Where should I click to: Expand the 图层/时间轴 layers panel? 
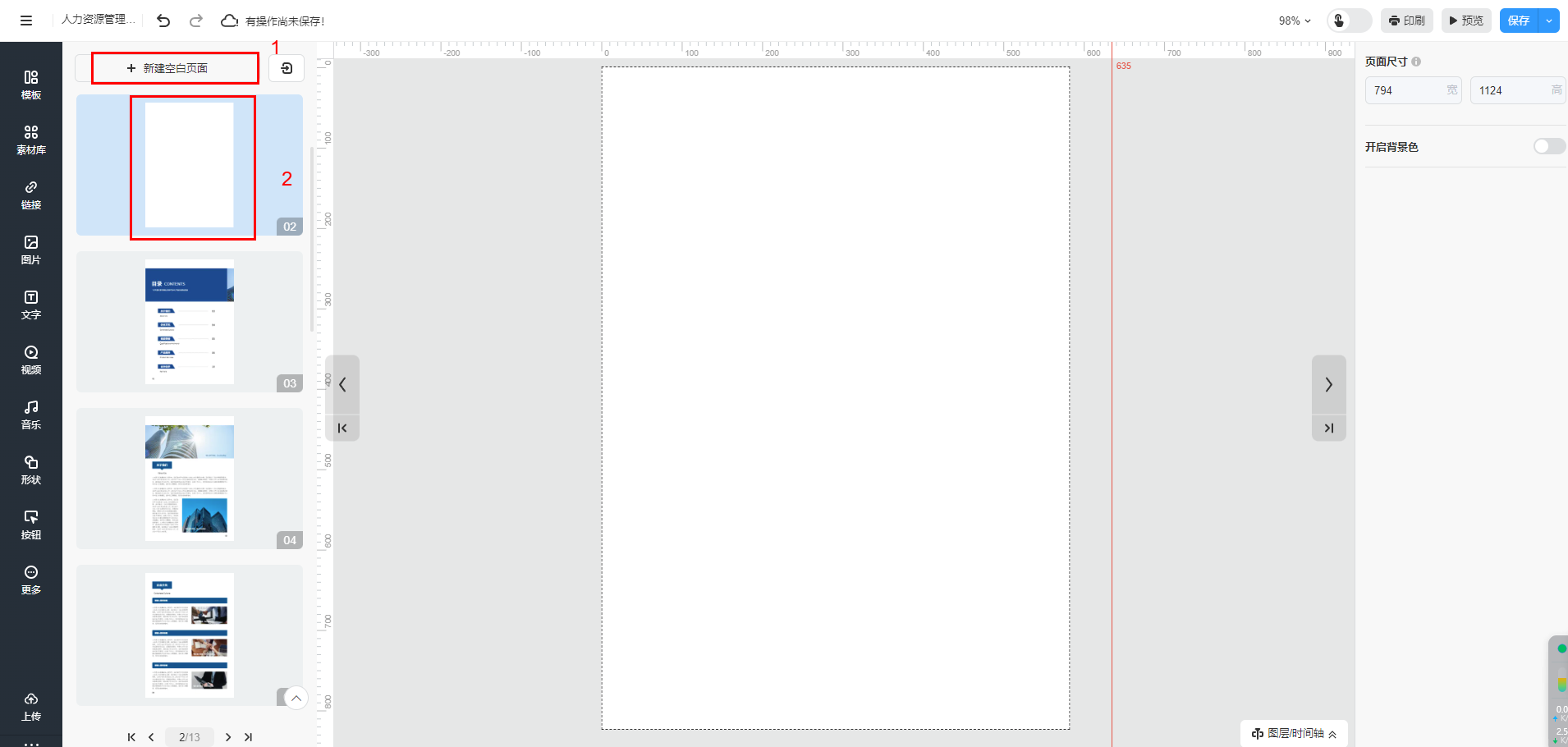1294,733
